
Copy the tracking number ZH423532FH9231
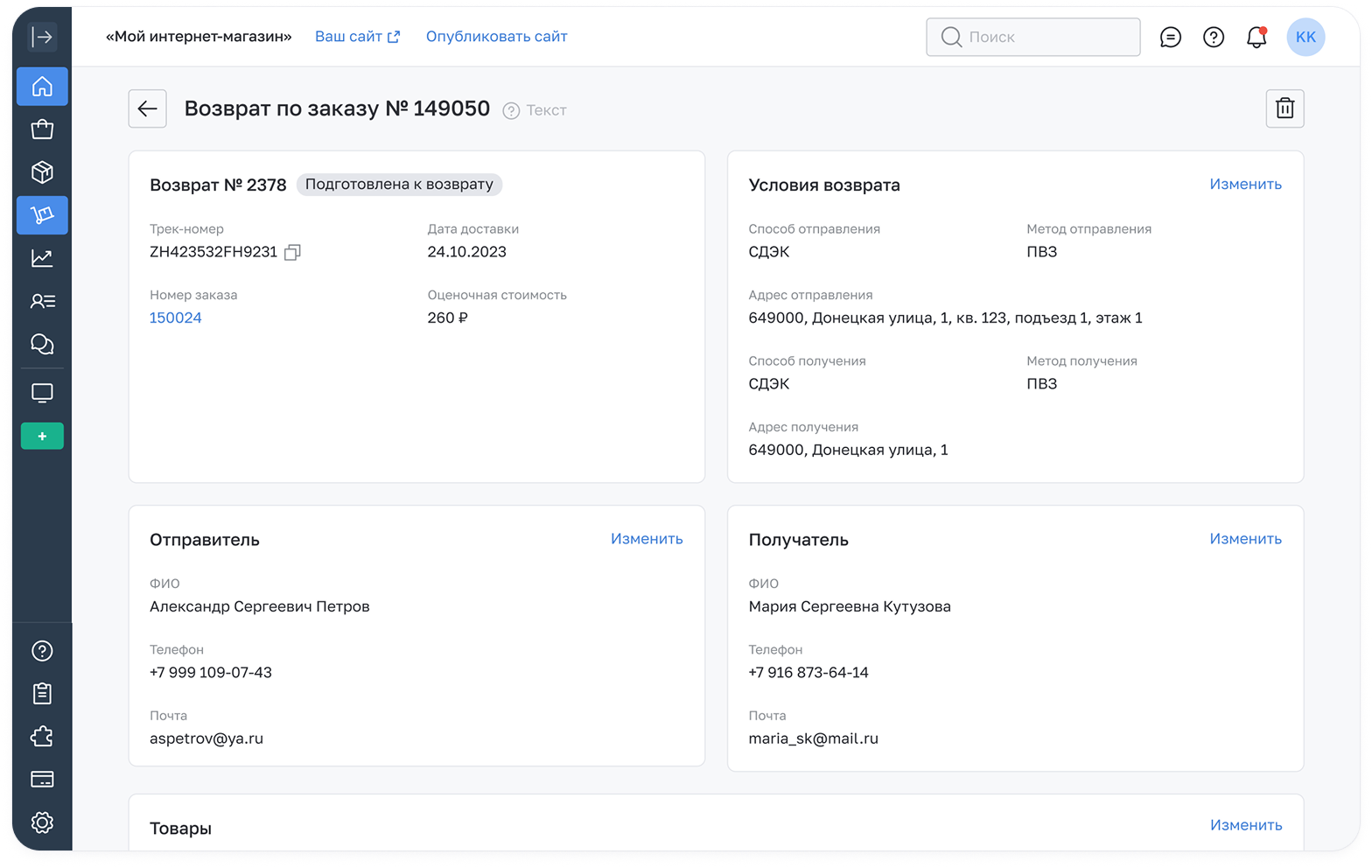[x=292, y=252]
